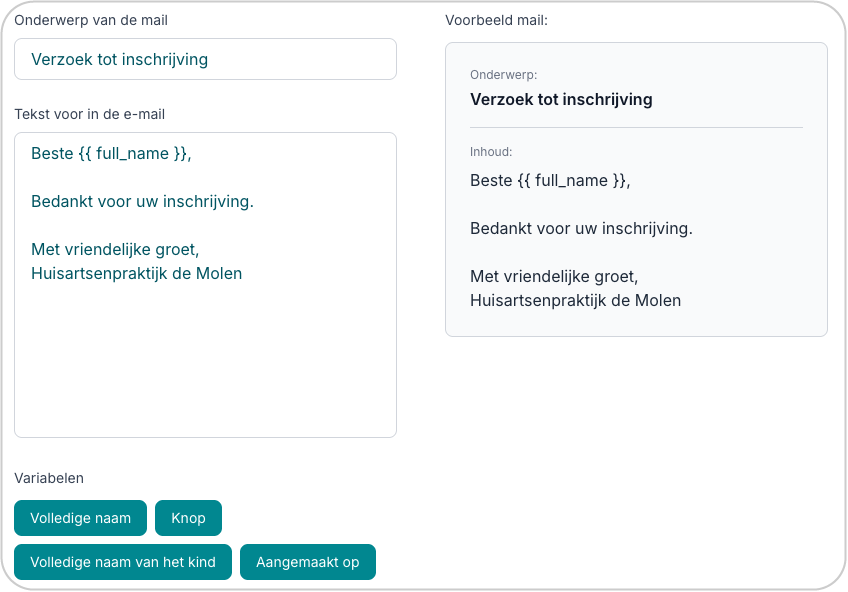Insert the 'Aangemaakt op' variable
Viewport: 848px width, 592px height.
tap(307, 562)
